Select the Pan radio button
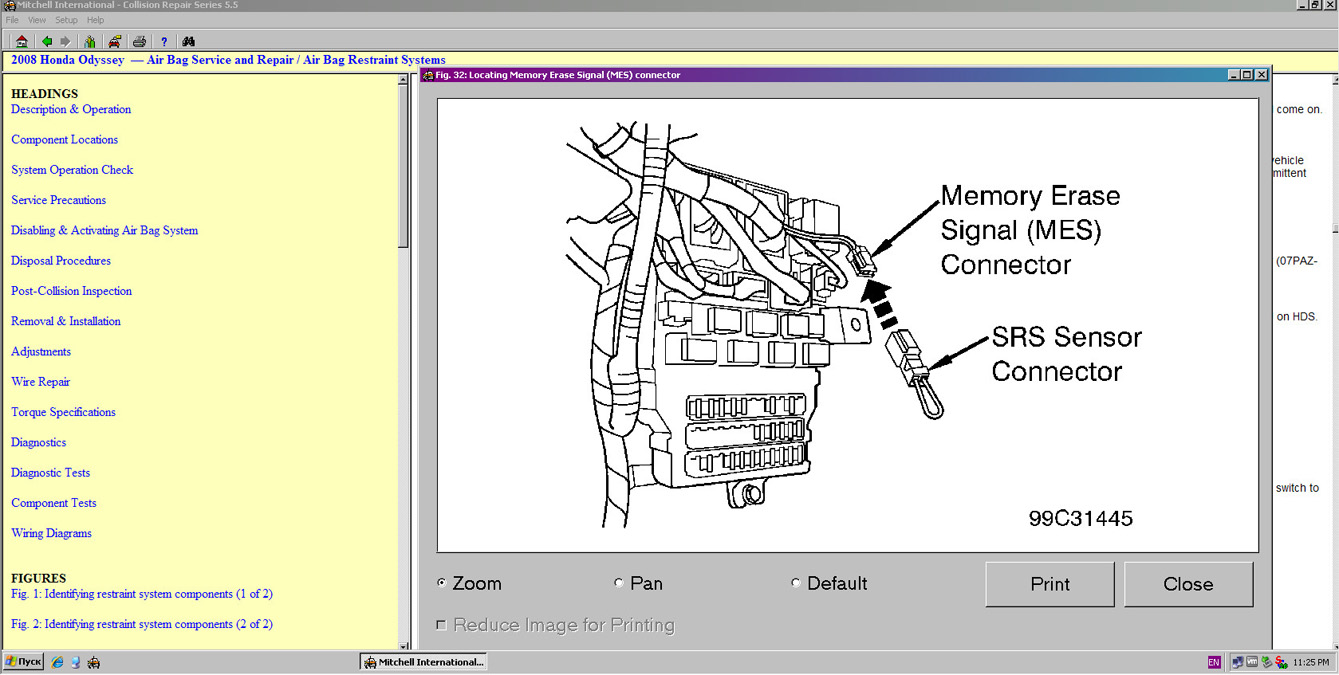The image size is (1339, 675). pos(619,583)
